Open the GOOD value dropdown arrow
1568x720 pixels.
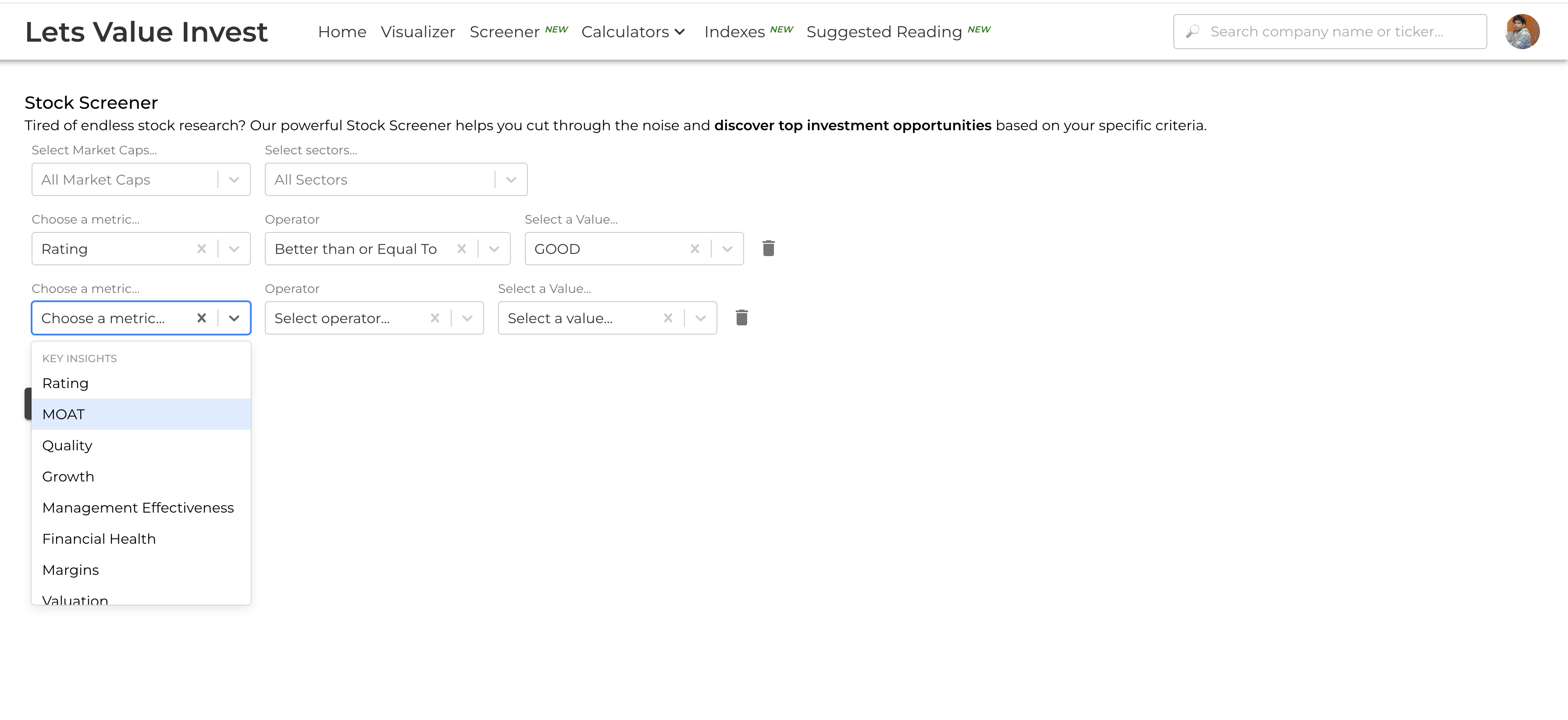tap(727, 248)
